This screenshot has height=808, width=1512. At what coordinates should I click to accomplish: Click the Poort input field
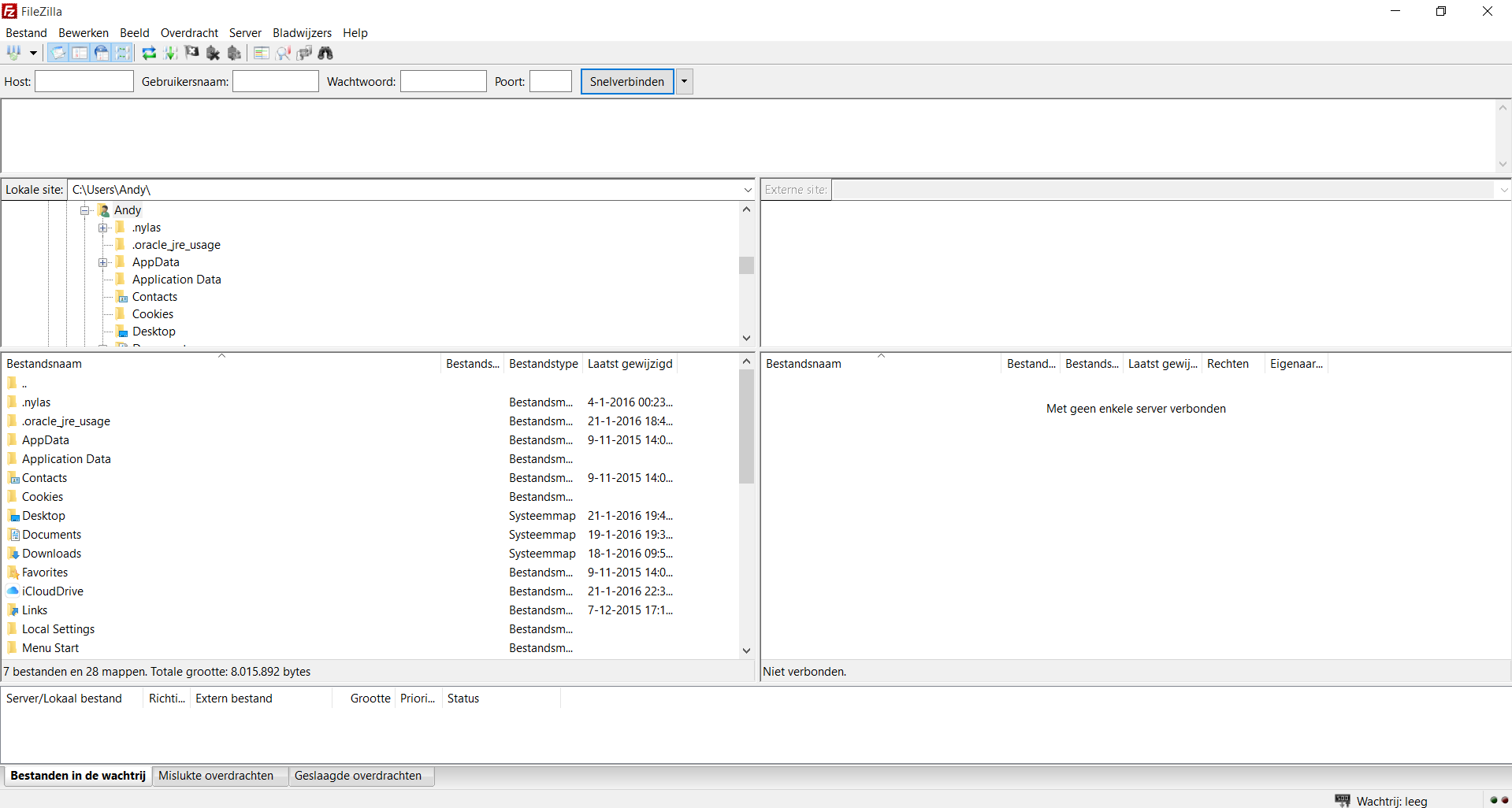pyautogui.click(x=551, y=81)
